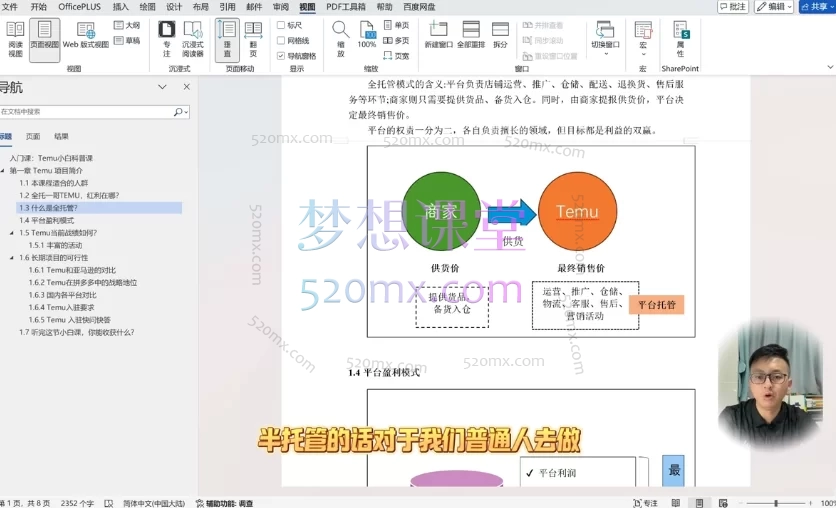Switch to 草稿 draft view

(x=127, y=41)
